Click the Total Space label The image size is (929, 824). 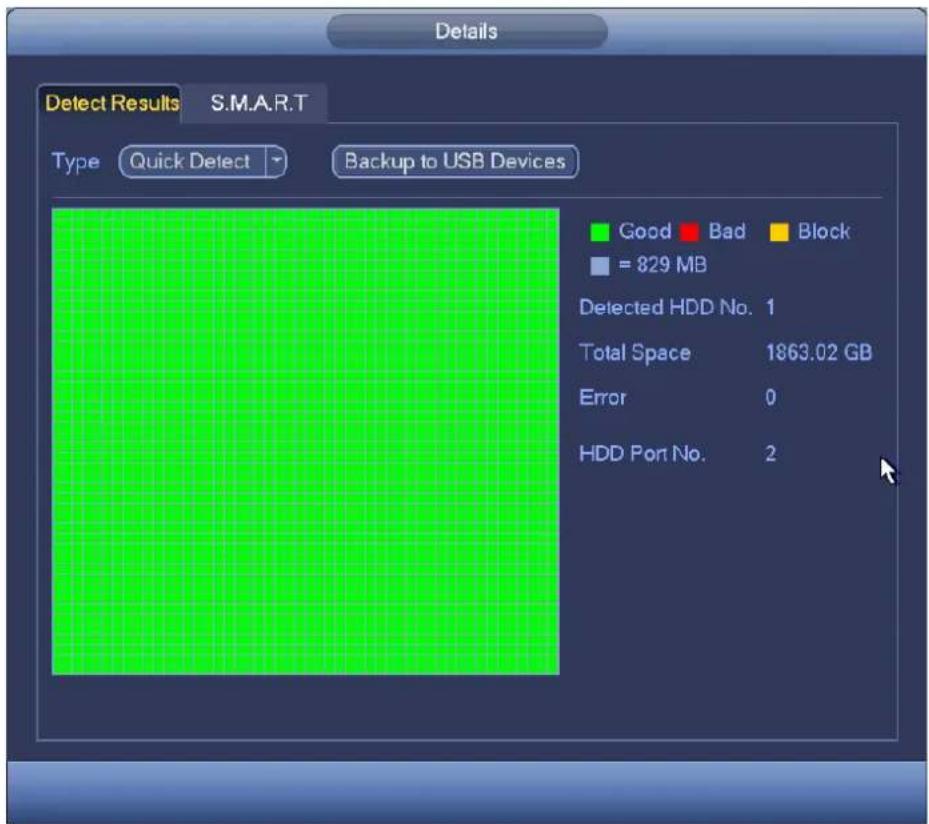coord(635,353)
